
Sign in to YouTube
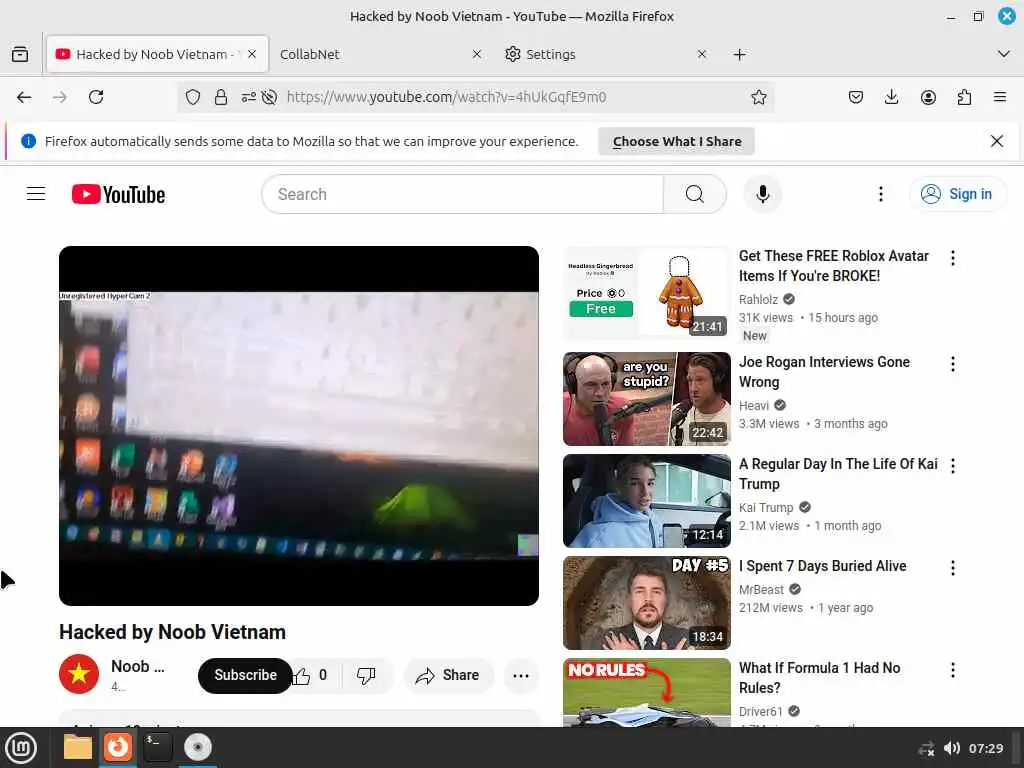click(957, 194)
